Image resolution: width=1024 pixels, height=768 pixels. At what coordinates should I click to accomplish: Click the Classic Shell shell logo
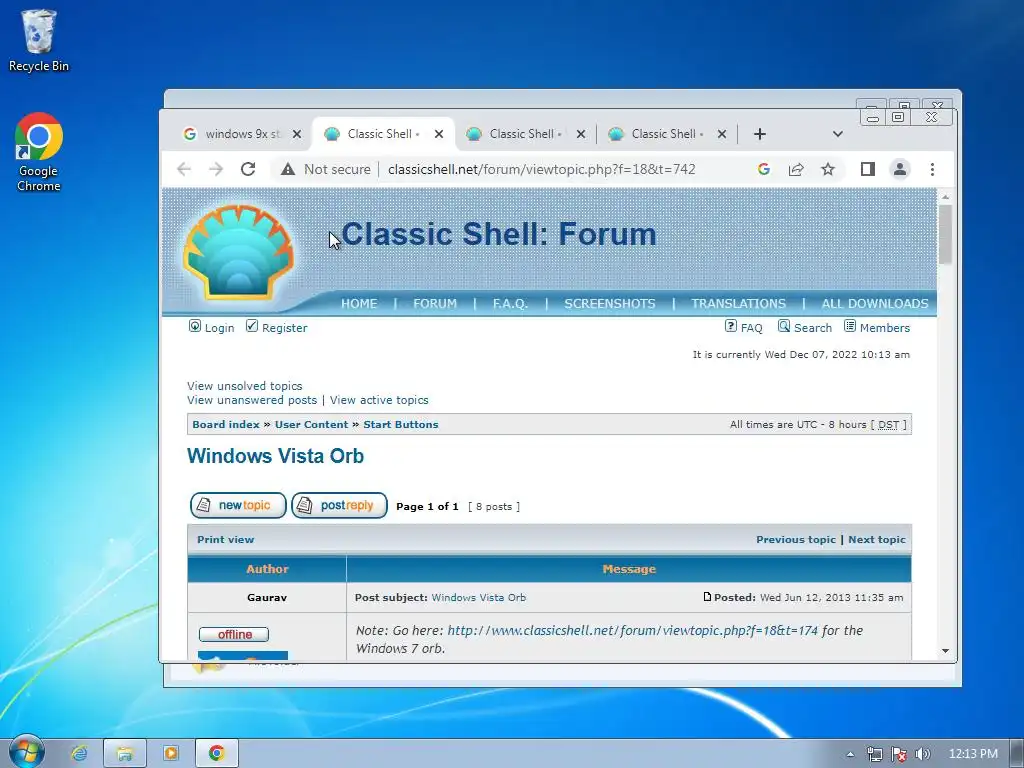[x=238, y=253]
